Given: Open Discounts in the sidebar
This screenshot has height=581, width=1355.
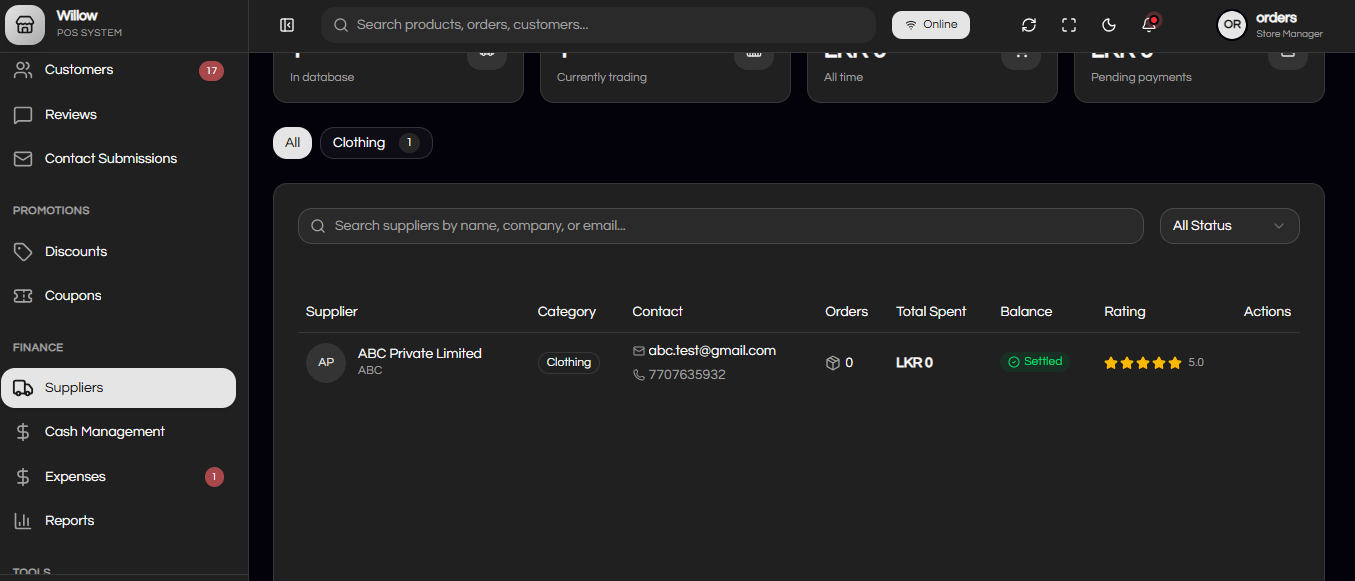Looking at the screenshot, I should pyautogui.click(x=118, y=252).
